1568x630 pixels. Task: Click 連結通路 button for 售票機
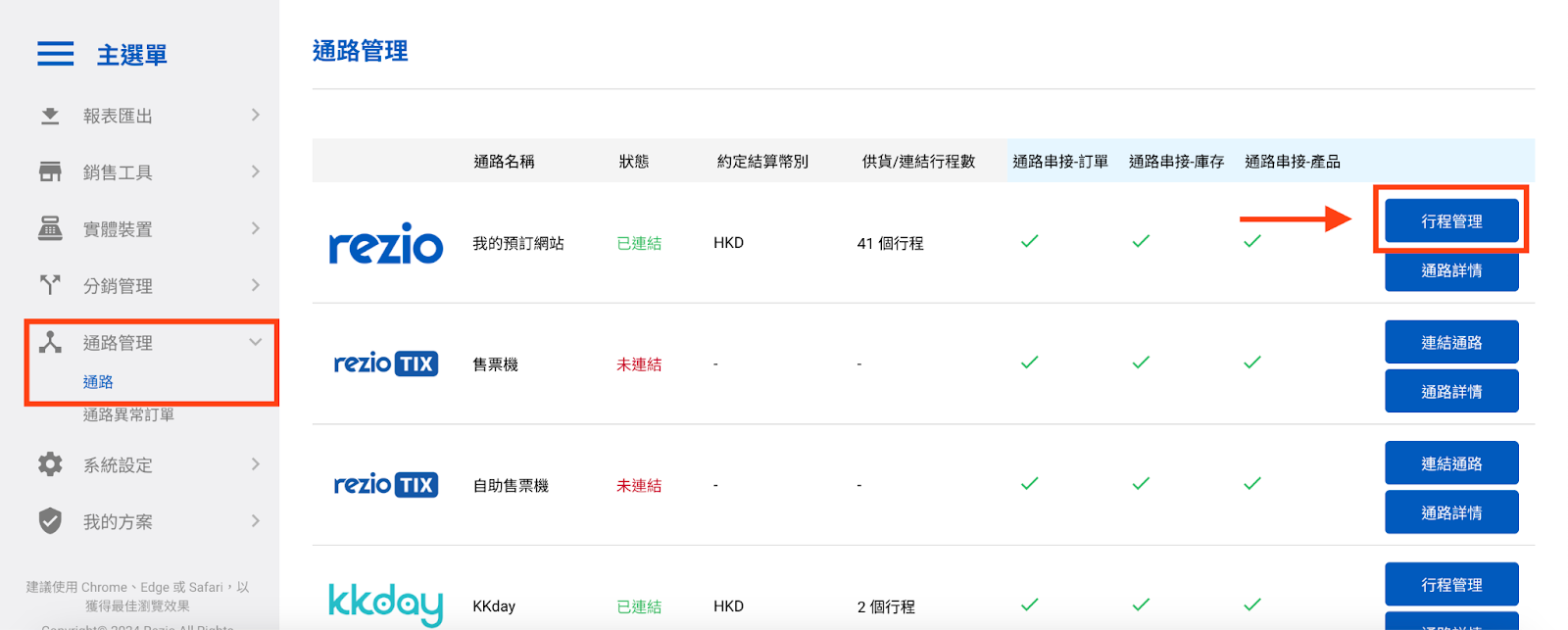coord(1451,342)
